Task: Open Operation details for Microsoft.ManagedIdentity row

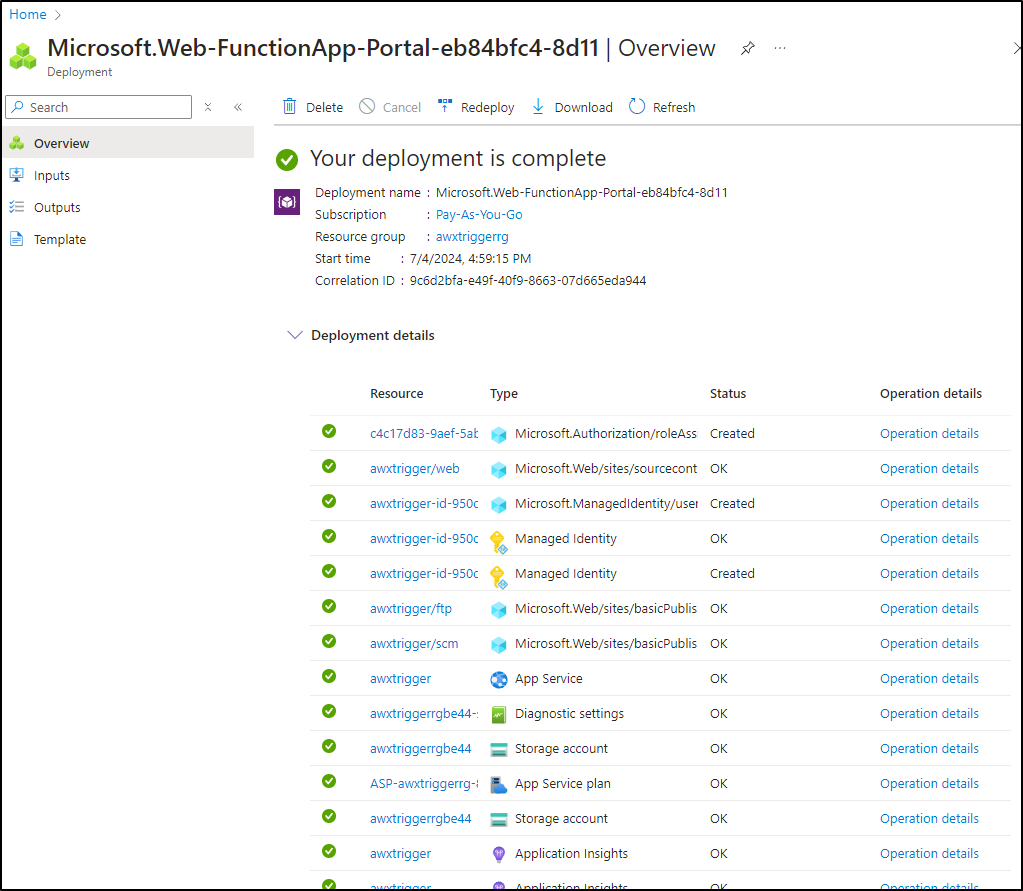Action: click(x=929, y=504)
